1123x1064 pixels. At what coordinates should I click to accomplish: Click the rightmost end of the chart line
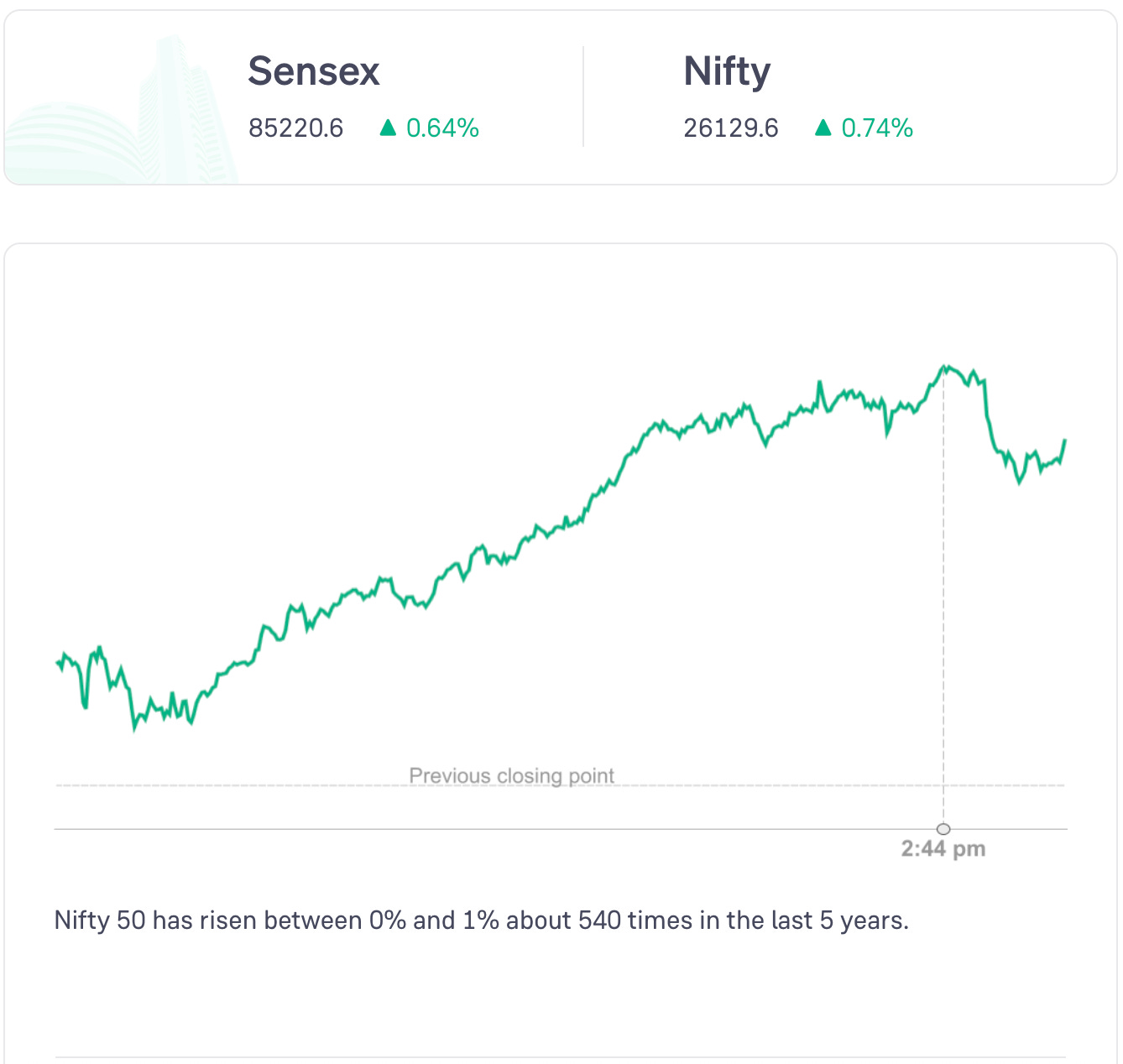pyautogui.click(x=1064, y=441)
